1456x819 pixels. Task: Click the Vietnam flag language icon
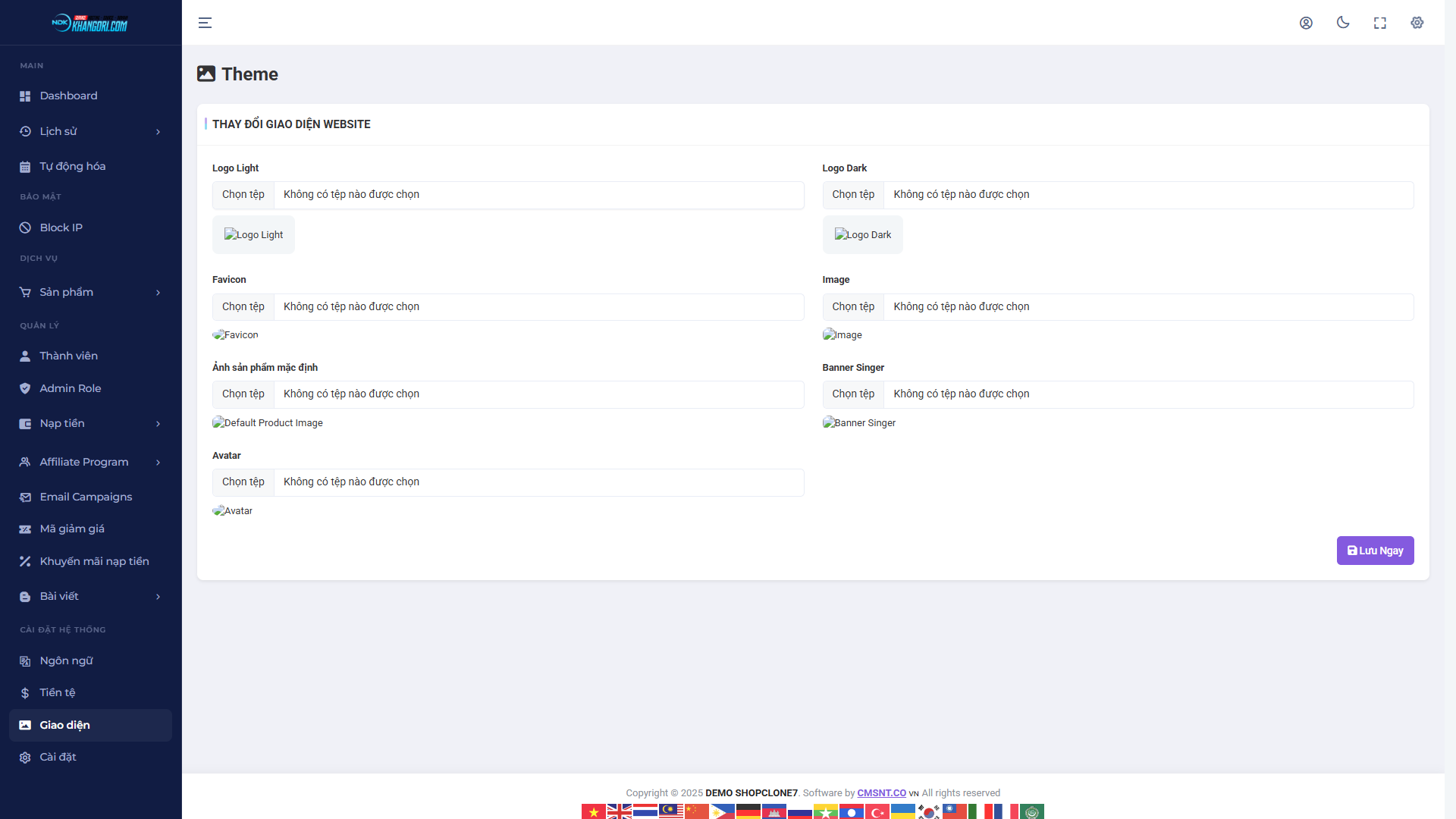click(x=594, y=811)
